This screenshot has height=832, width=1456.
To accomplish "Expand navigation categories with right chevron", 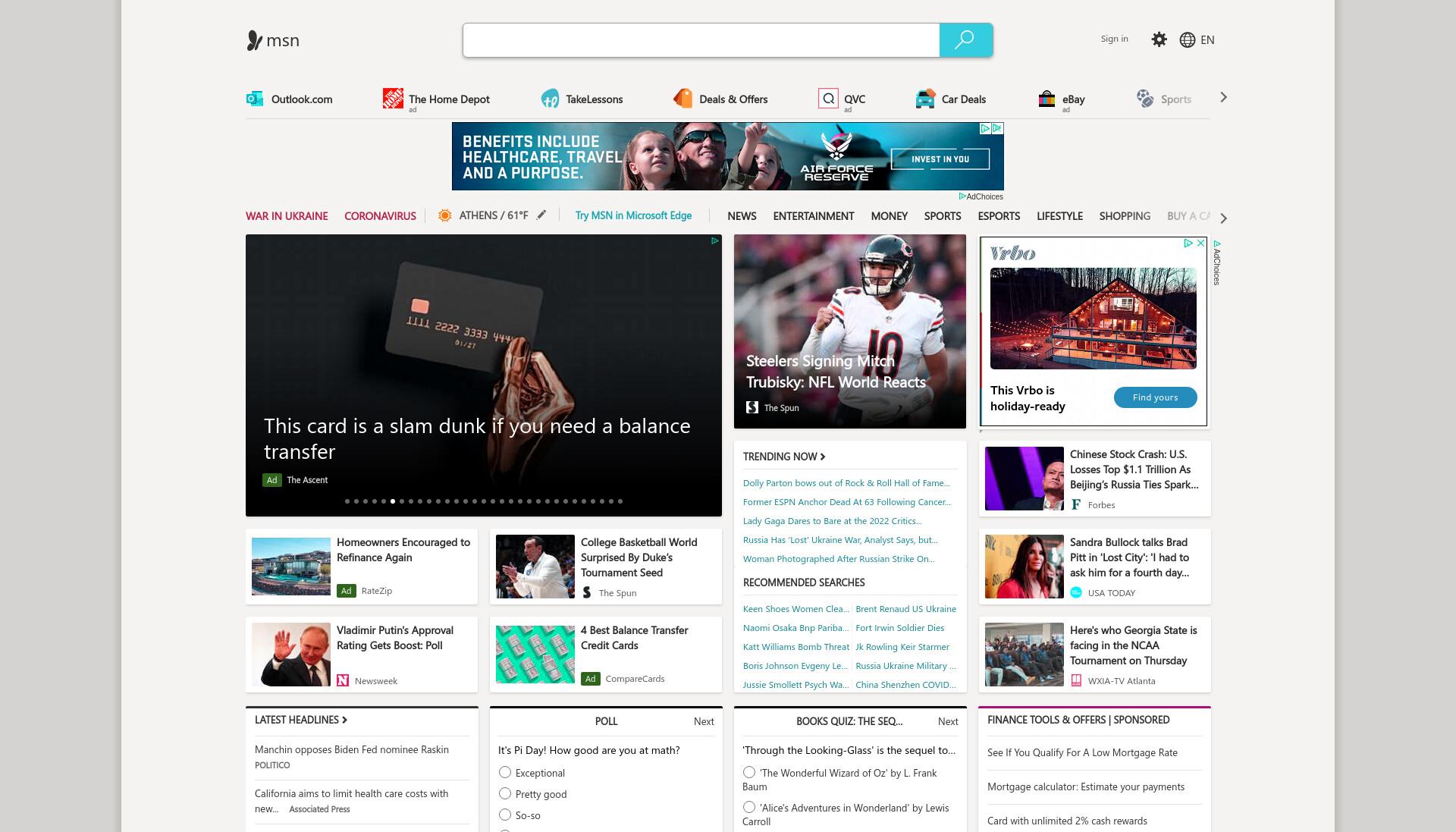I will [1223, 218].
